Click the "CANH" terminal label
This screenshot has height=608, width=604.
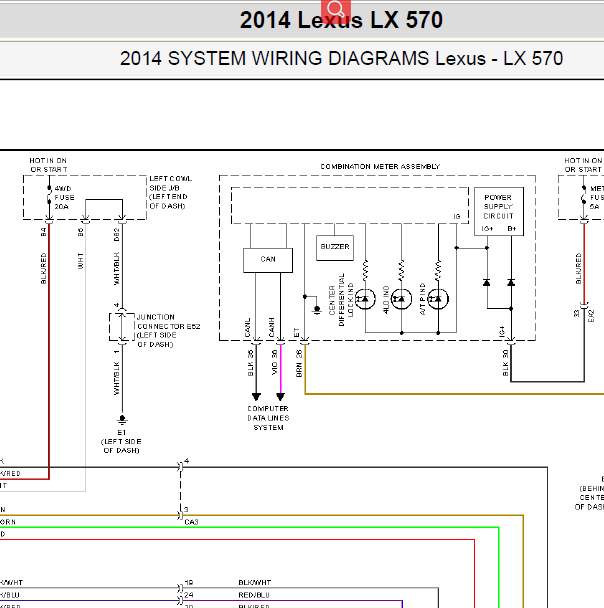(x=272, y=328)
